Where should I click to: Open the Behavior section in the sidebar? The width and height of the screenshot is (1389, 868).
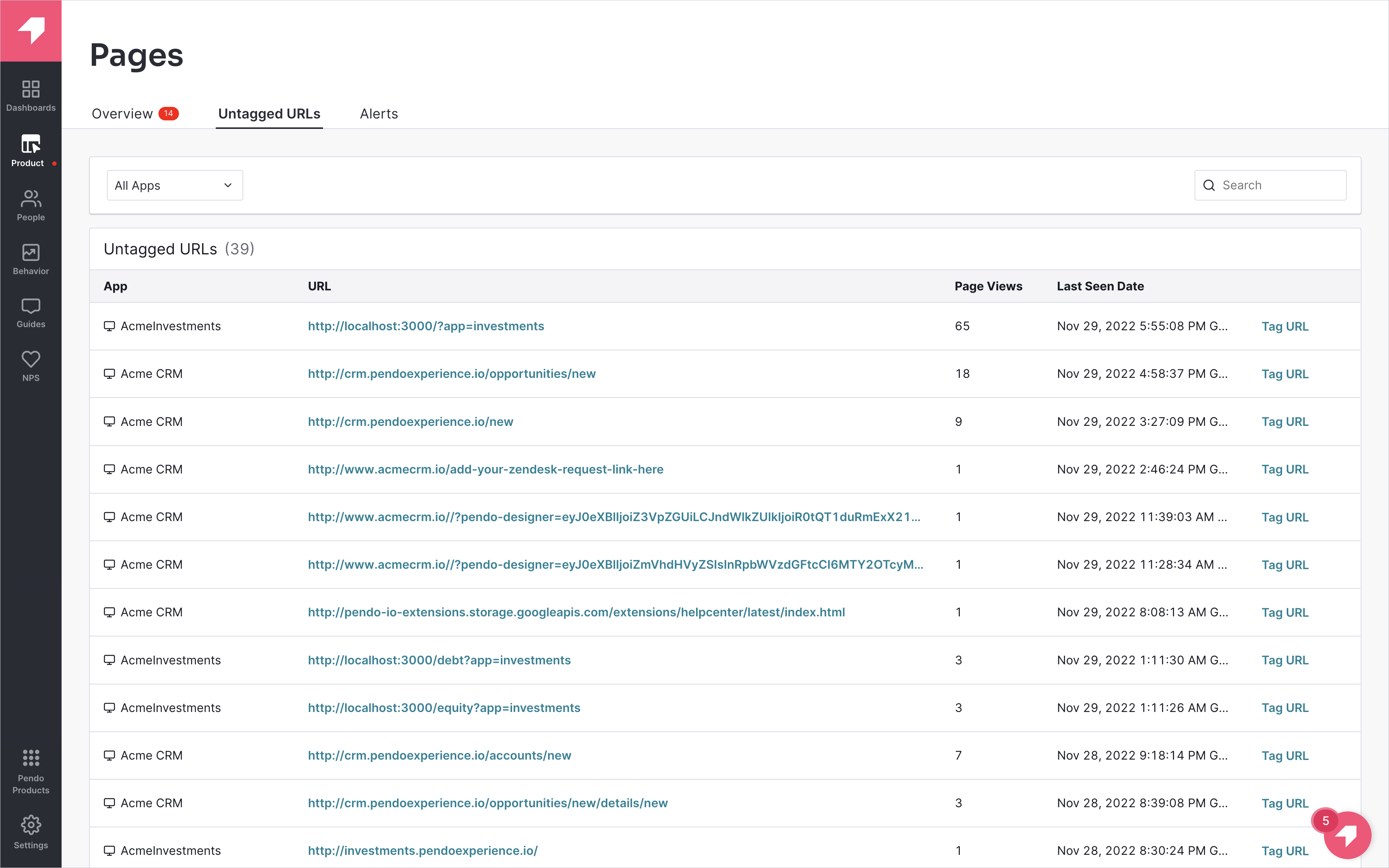point(31,259)
